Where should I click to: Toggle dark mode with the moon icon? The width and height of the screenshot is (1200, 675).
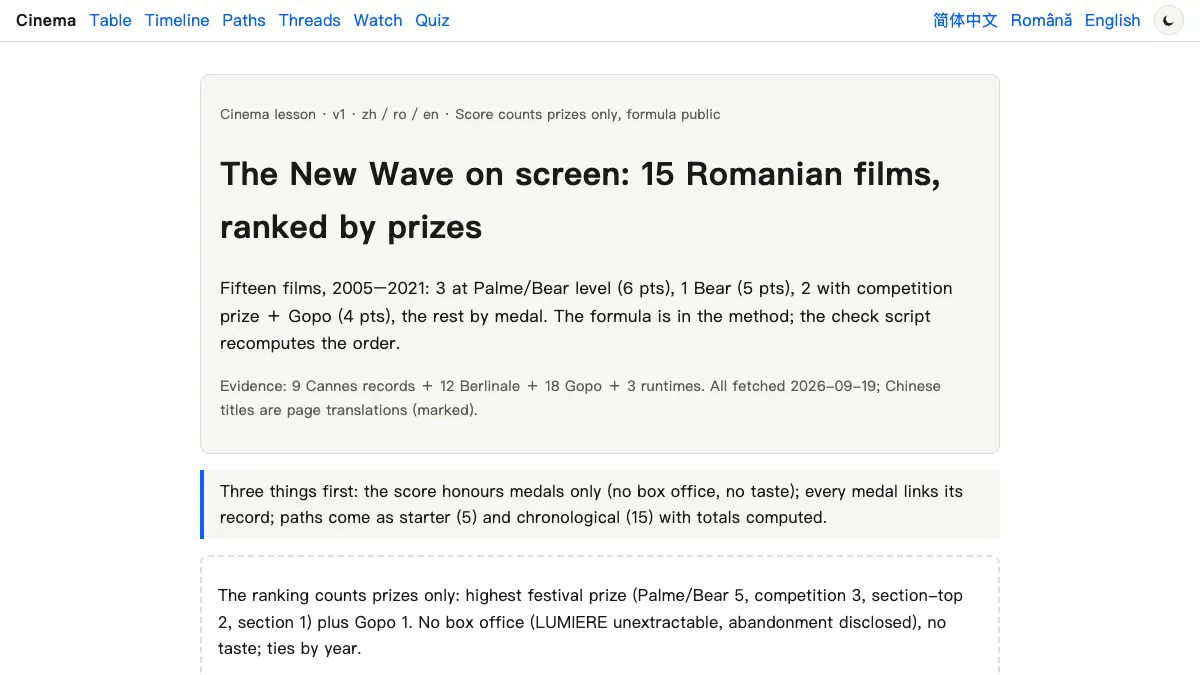(x=1168, y=20)
